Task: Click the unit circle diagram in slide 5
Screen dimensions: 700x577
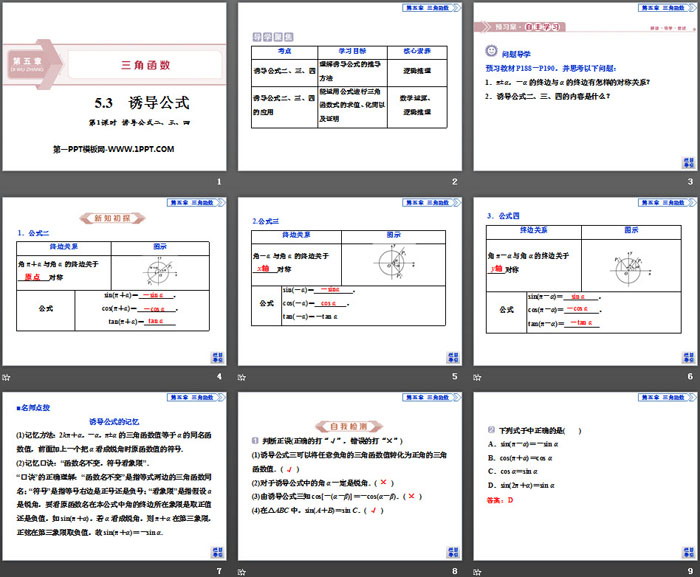Action: click(x=393, y=262)
